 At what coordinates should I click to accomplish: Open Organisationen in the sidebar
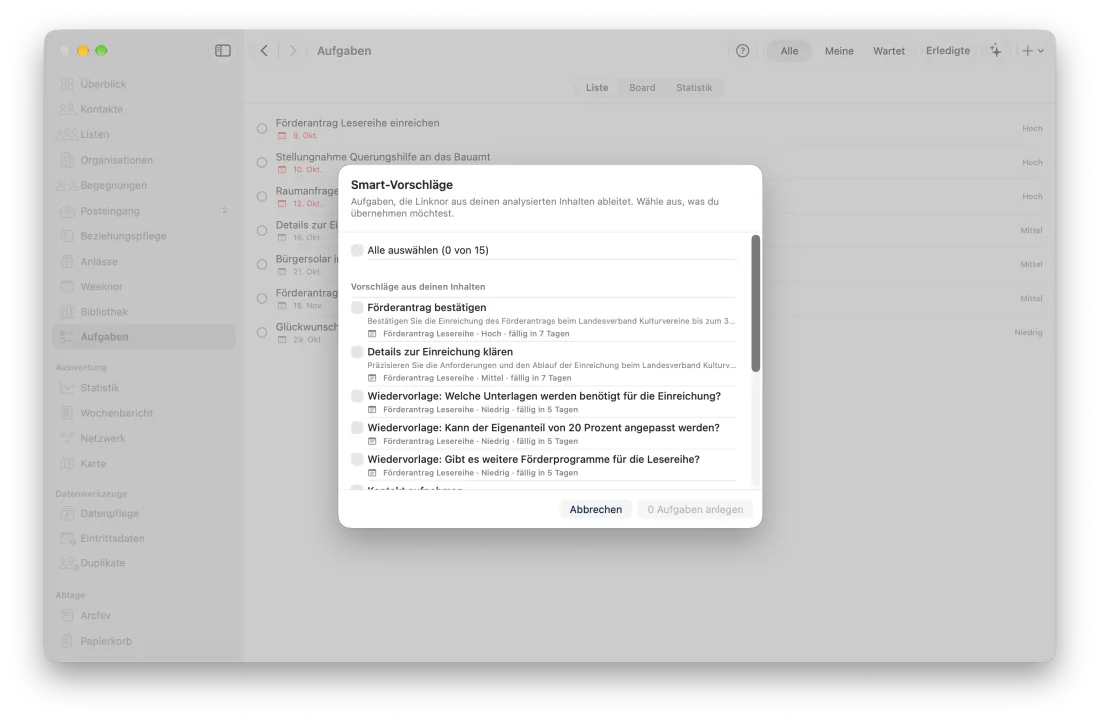tap(144, 160)
